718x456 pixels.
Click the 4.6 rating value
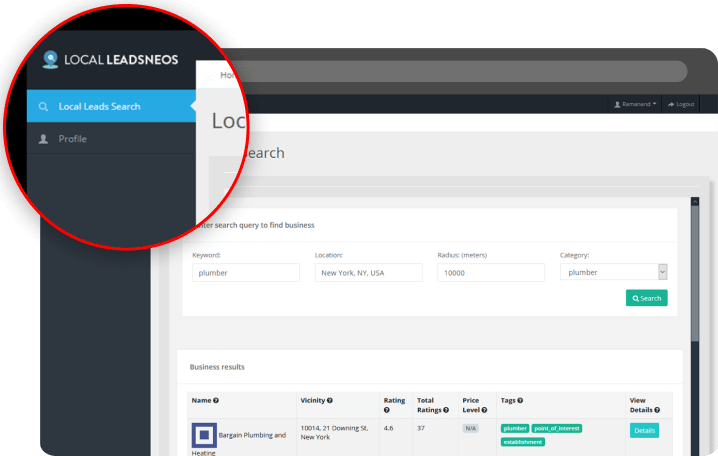(388, 429)
